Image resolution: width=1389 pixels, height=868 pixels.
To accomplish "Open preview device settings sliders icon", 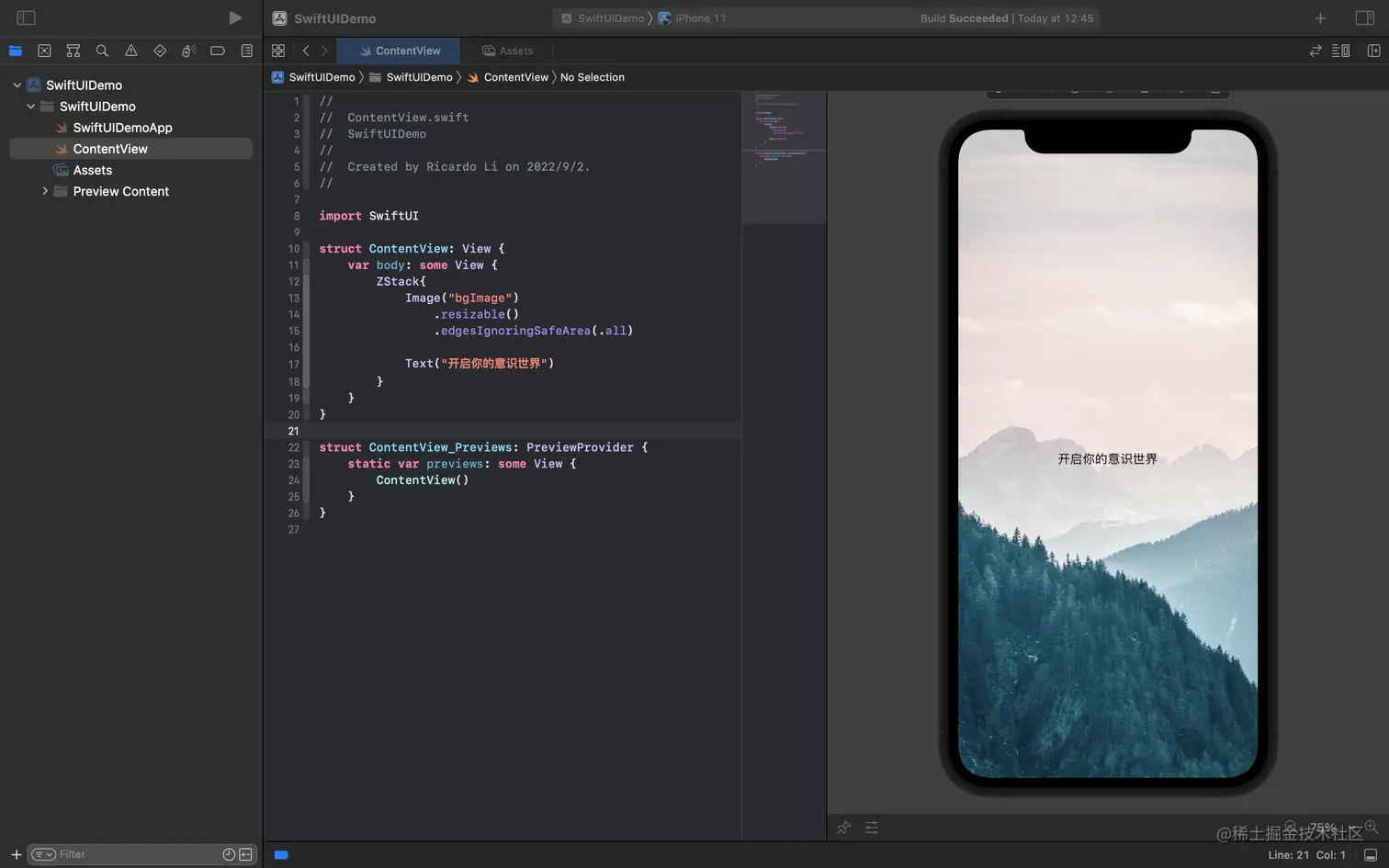I will [x=872, y=828].
